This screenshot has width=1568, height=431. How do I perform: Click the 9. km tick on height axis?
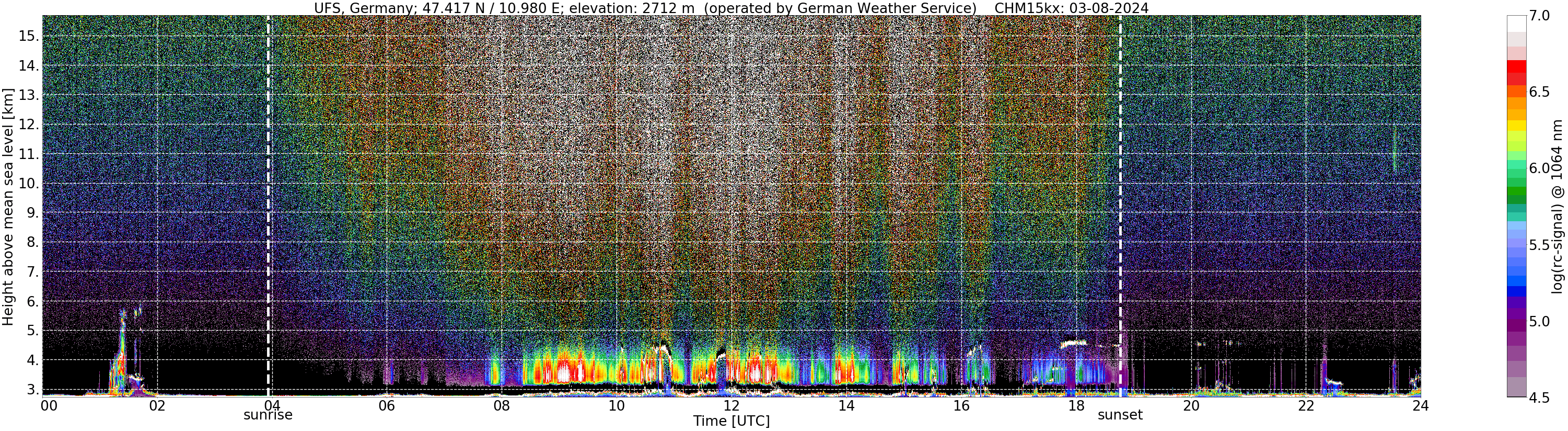tap(33, 213)
